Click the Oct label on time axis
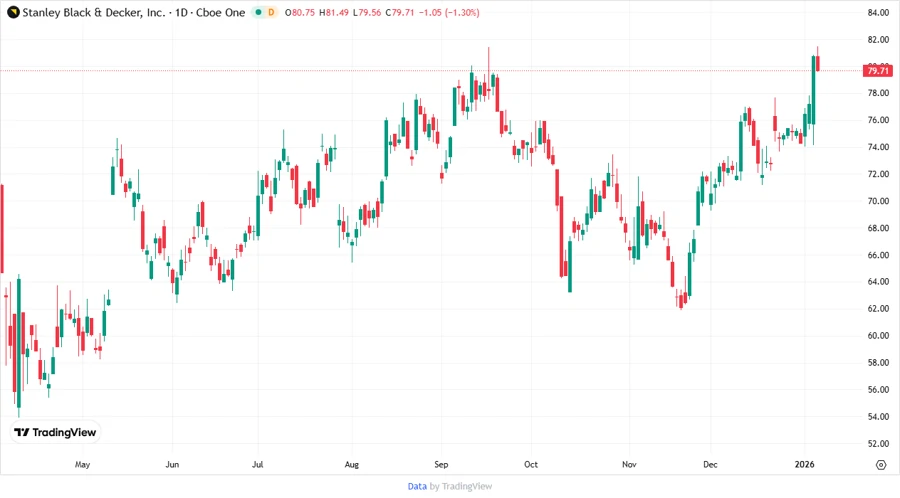The width and height of the screenshot is (900, 498). (x=531, y=465)
